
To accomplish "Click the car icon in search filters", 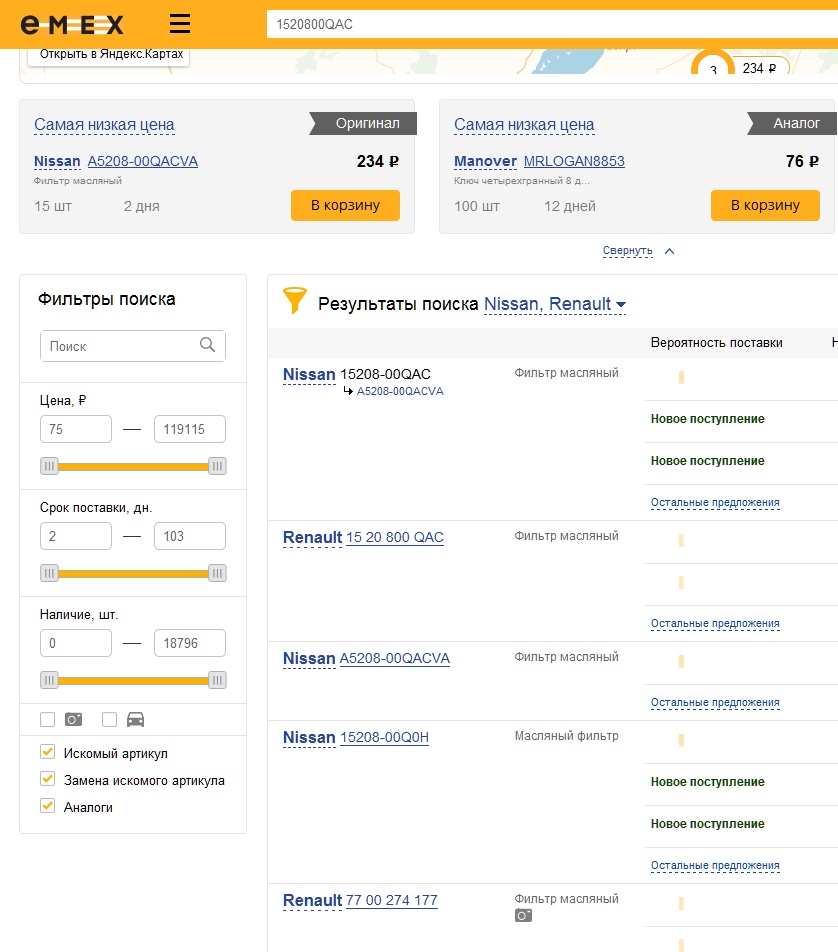I will [135, 719].
